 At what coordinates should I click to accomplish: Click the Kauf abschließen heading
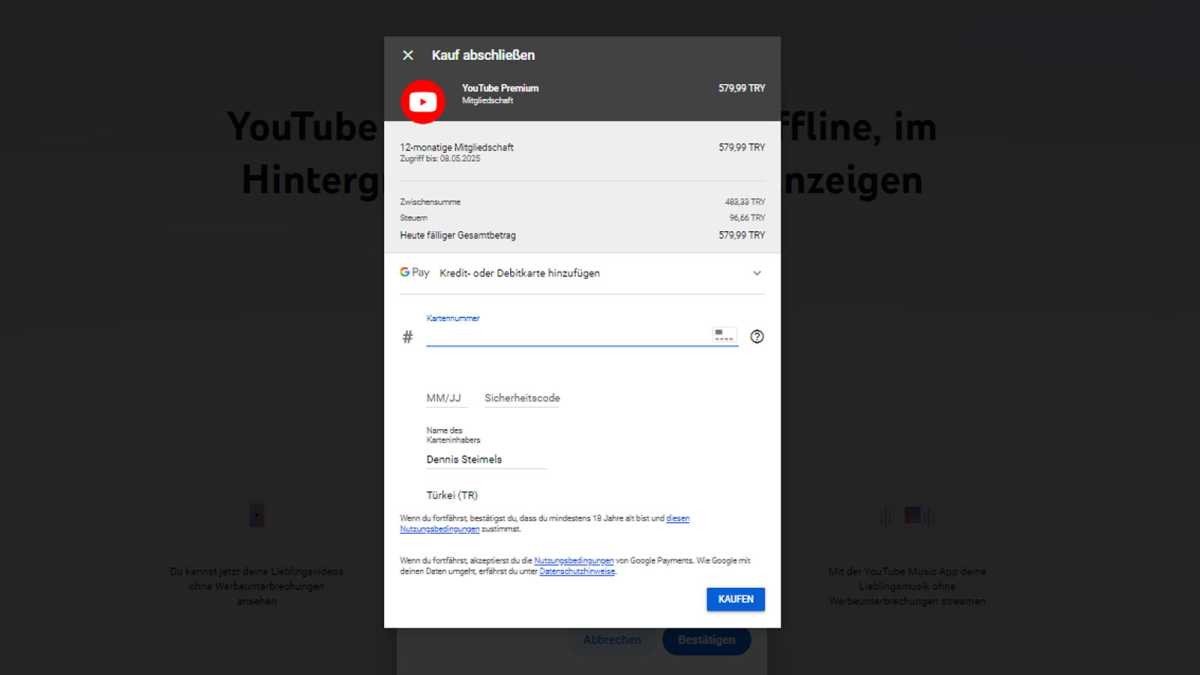coord(483,55)
